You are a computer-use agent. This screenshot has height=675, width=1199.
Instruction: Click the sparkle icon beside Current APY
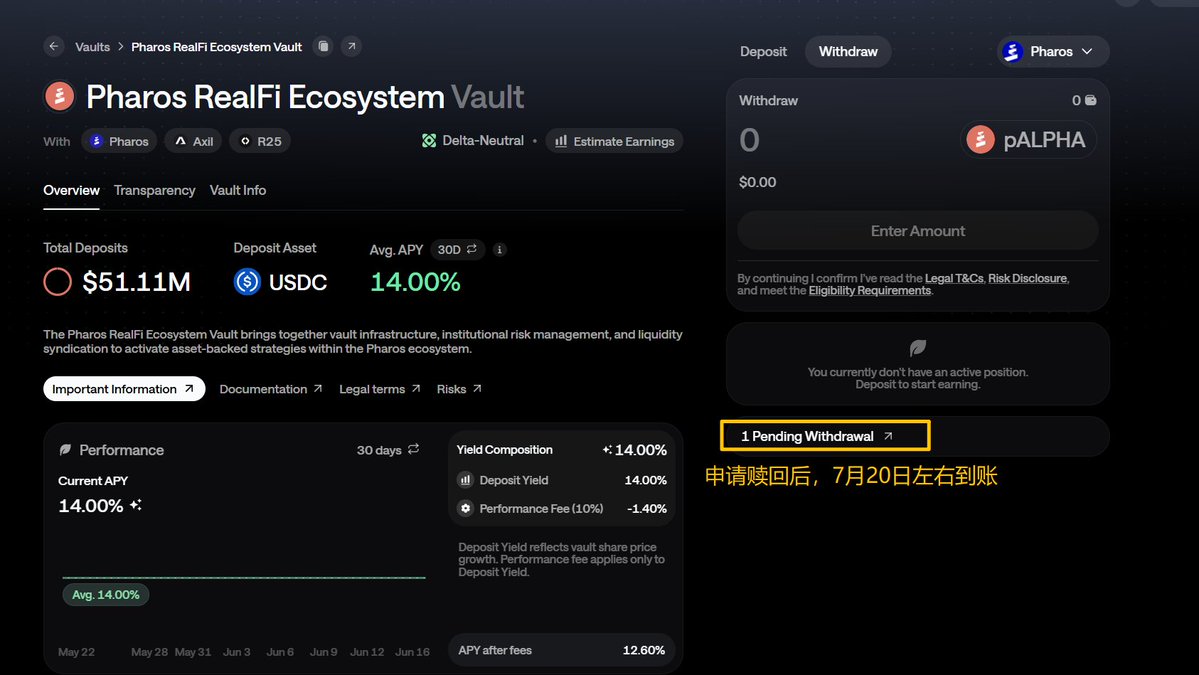click(135, 505)
